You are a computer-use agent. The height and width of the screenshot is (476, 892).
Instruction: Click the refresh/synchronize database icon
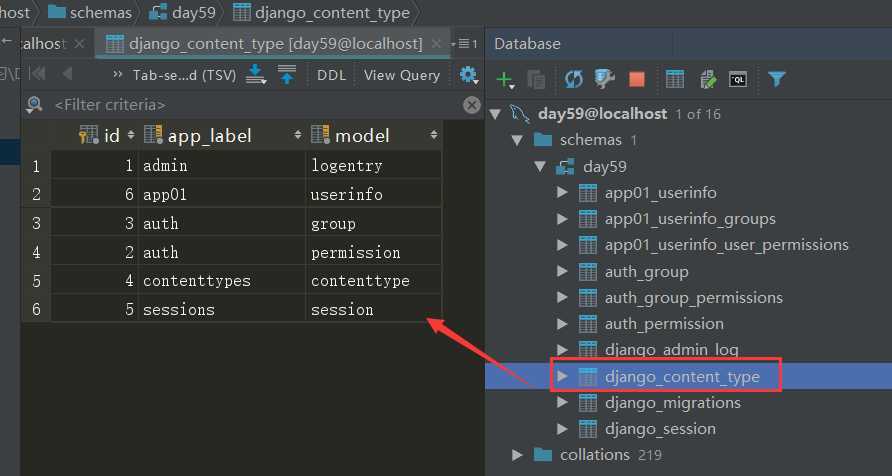[x=573, y=79]
